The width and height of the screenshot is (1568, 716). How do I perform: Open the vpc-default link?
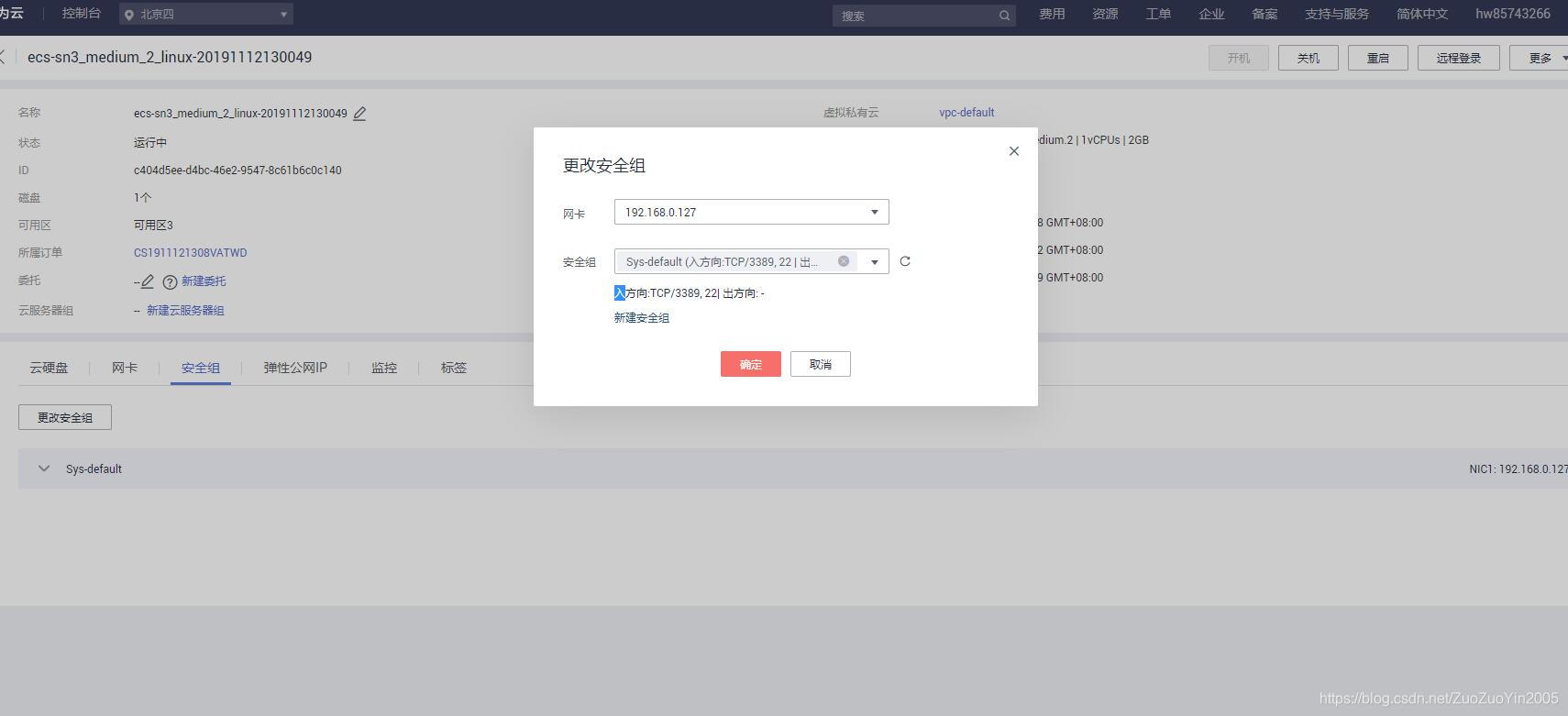click(x=966, y=113)
